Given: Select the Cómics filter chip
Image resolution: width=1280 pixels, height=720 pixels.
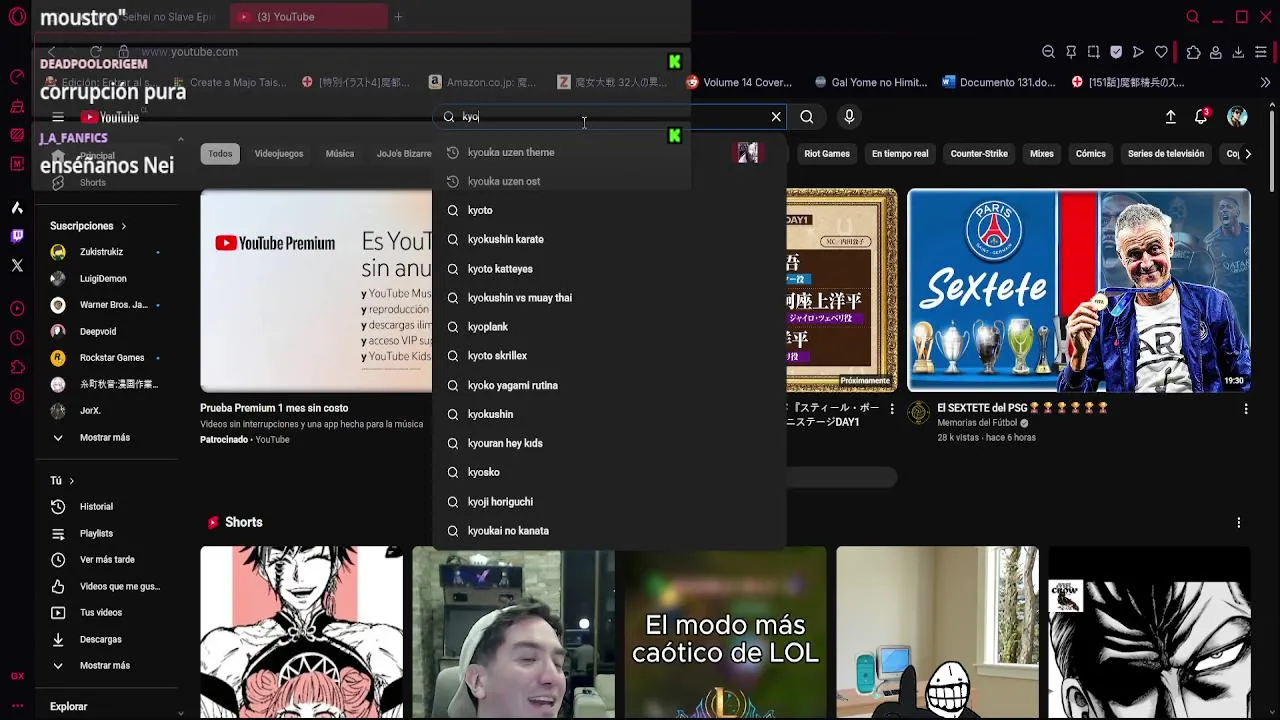Looking at the screenshot, I should pyautogui.click(x=1090, y=154).
